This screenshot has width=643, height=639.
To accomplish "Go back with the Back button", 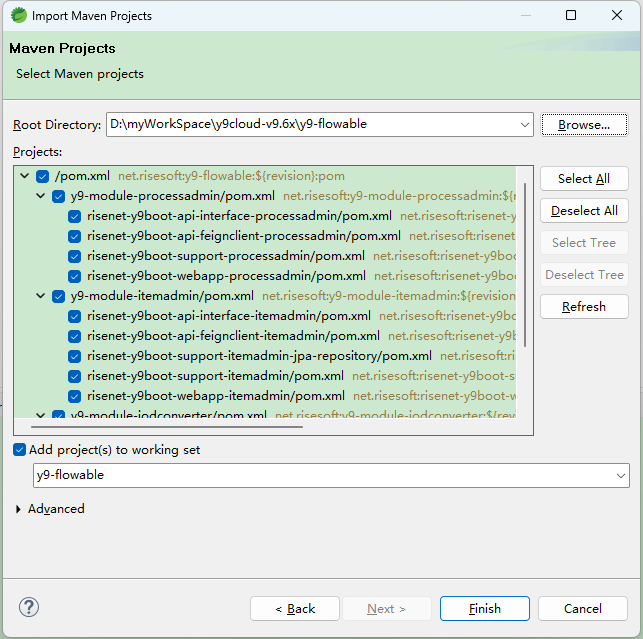I will pos(295,609).
